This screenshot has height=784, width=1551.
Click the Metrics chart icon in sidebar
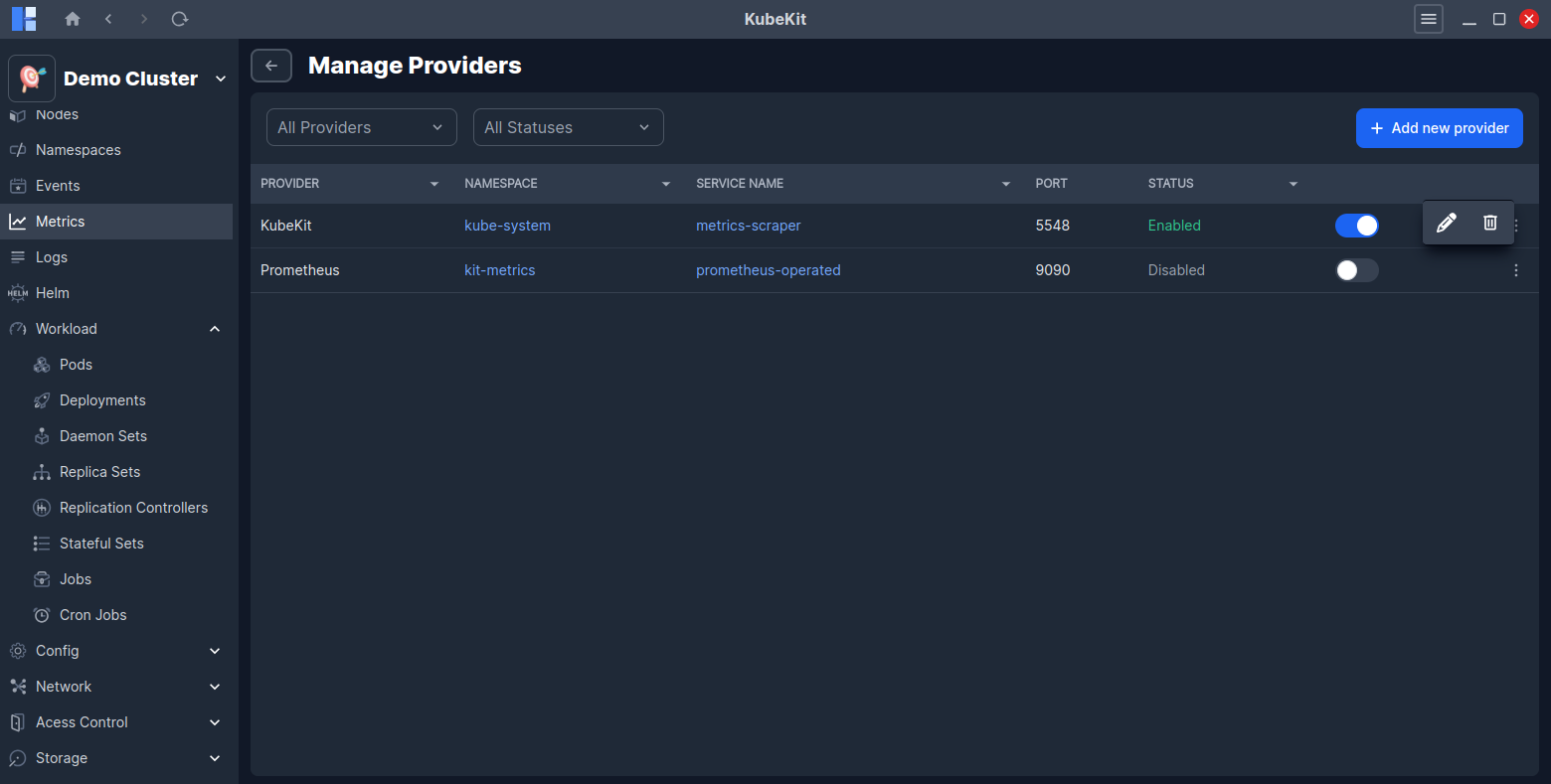click(x=18, y=221)
